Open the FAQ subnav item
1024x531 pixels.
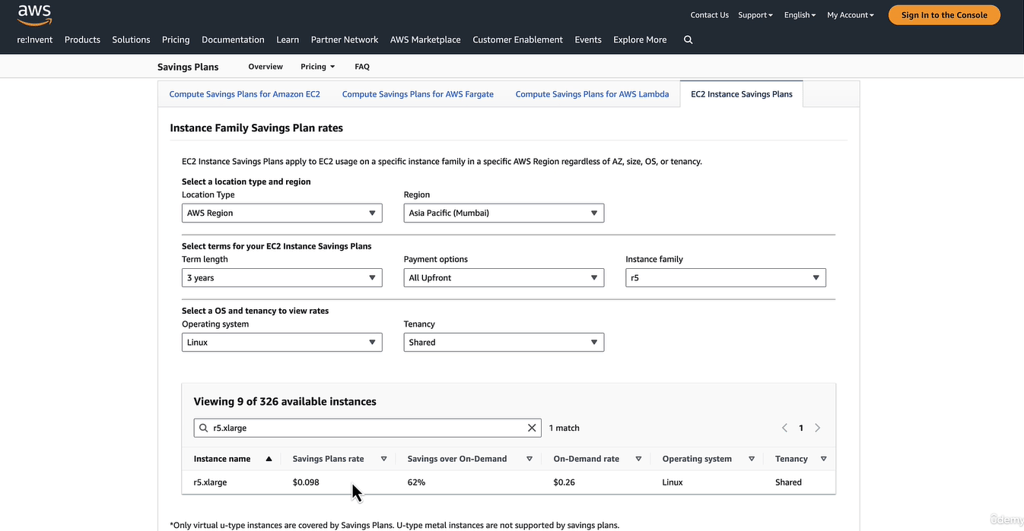(362, 67)
